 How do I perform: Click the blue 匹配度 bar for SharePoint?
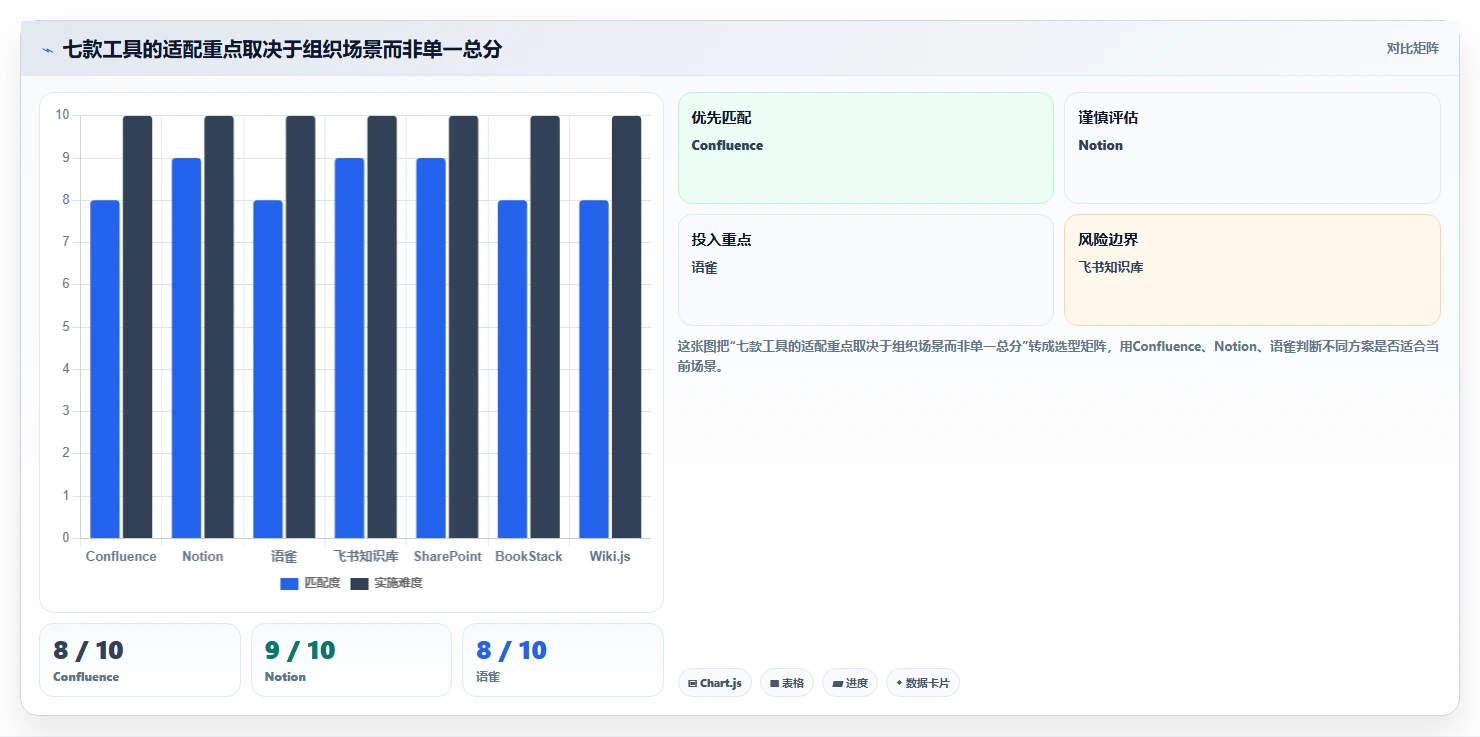[x=431, y=348]
